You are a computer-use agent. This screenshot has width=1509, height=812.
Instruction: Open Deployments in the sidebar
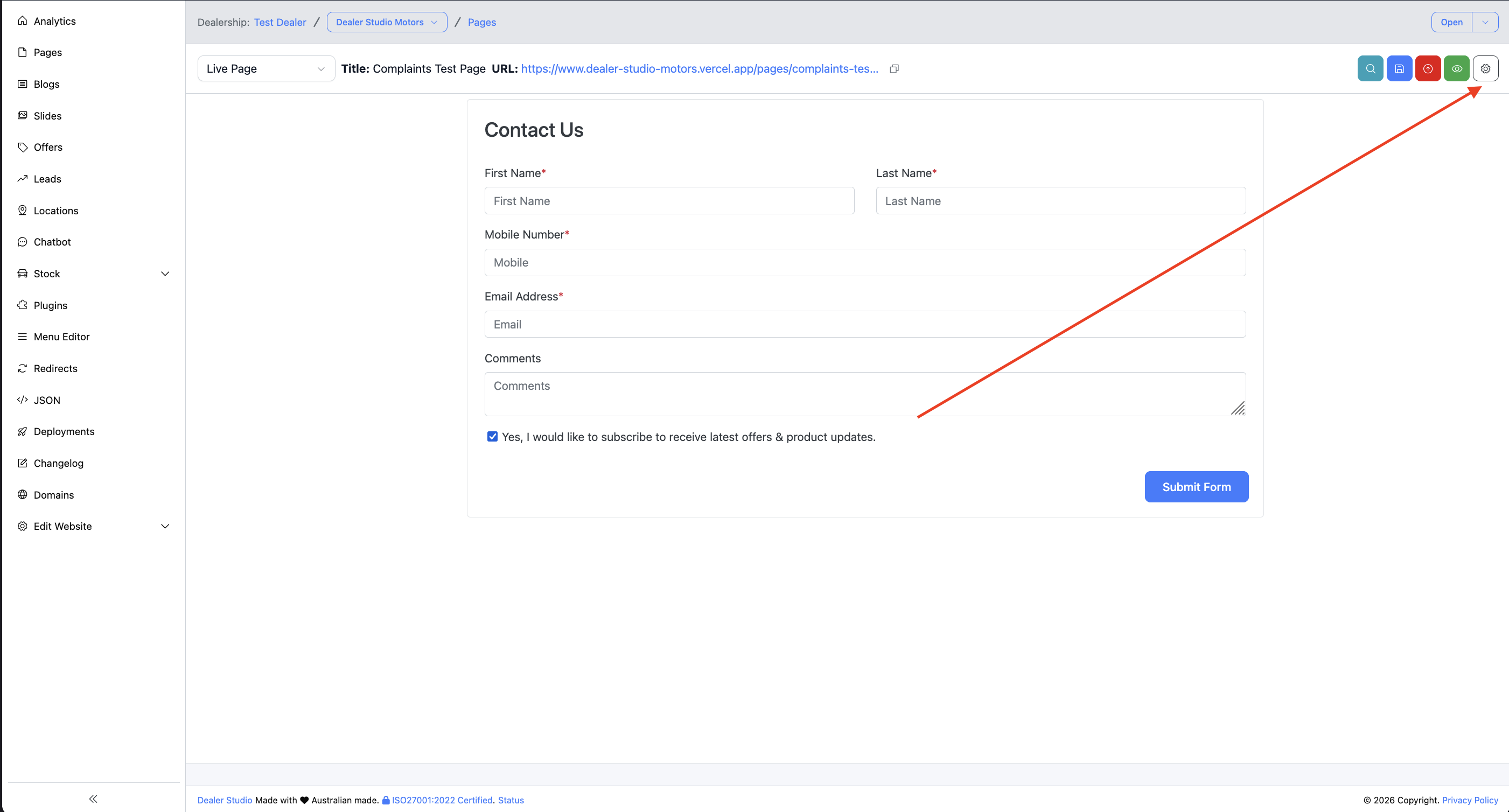pyautogui.click(x=64, y=431)
